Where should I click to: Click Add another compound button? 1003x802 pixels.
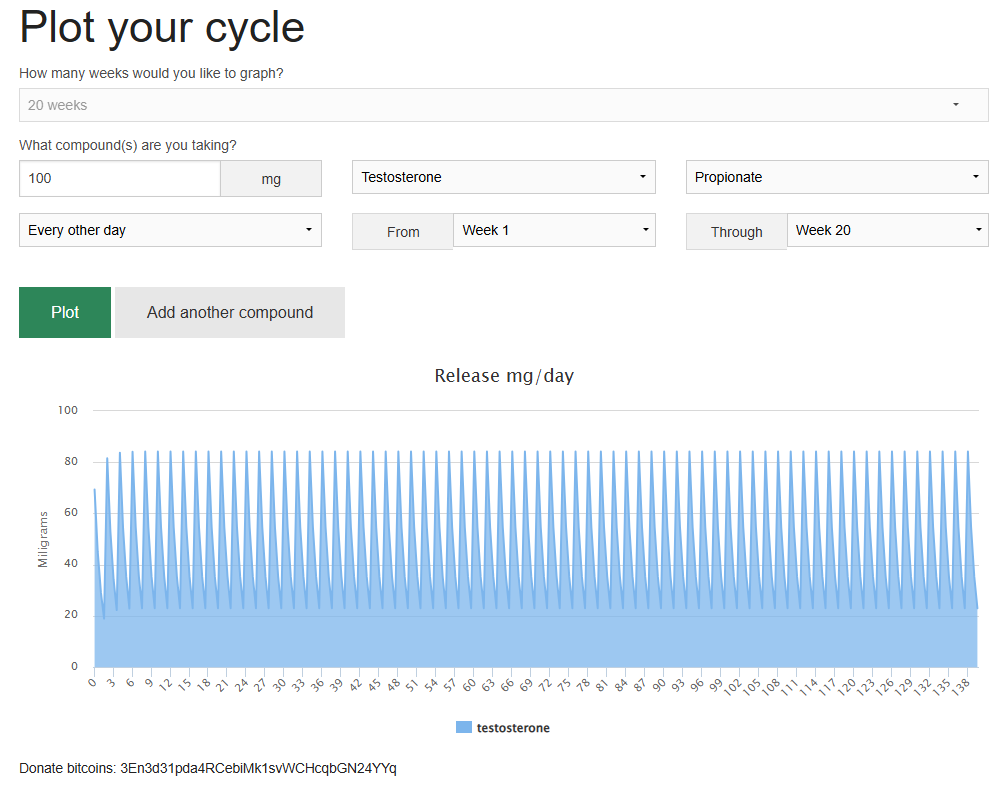(230, 313)
